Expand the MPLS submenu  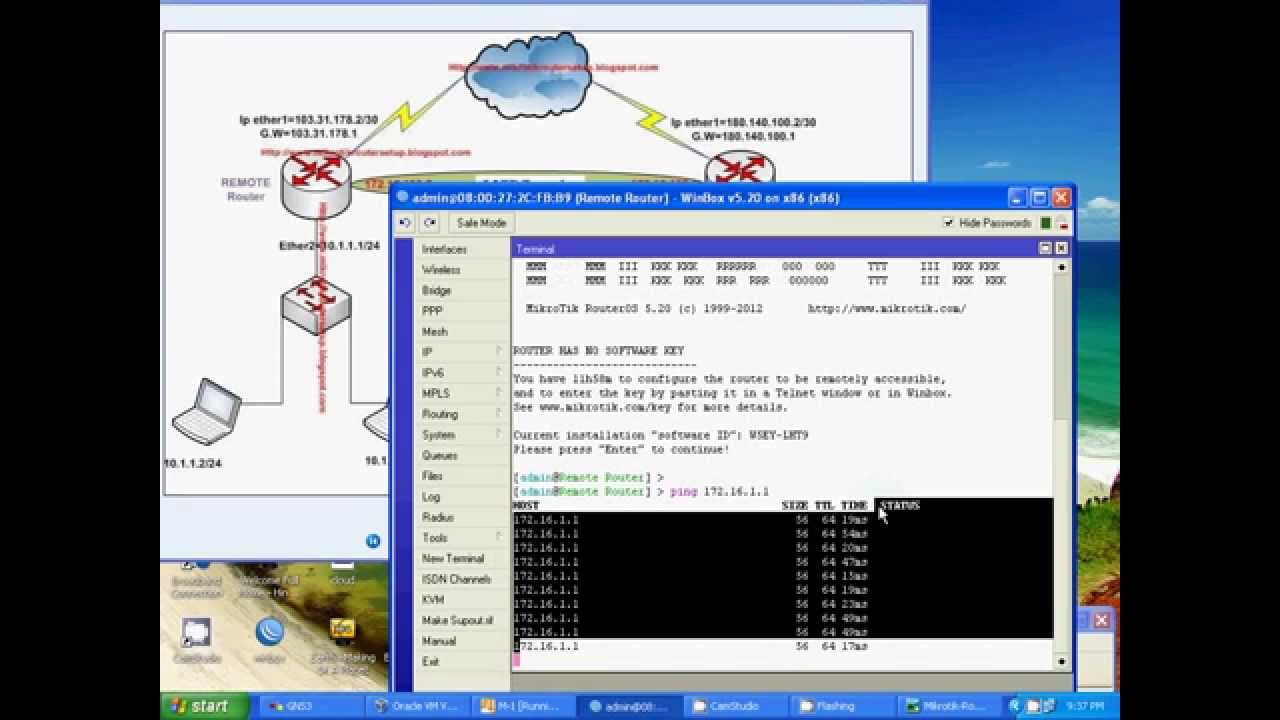pos(462,394)
